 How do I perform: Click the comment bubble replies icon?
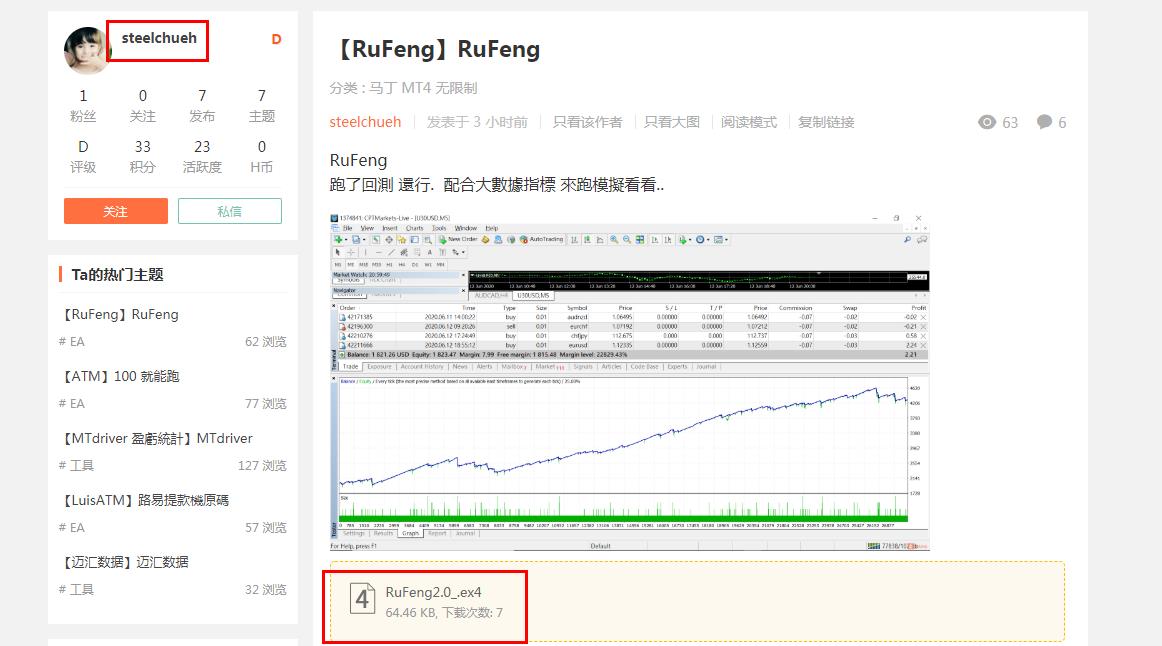click(1044, 122)
